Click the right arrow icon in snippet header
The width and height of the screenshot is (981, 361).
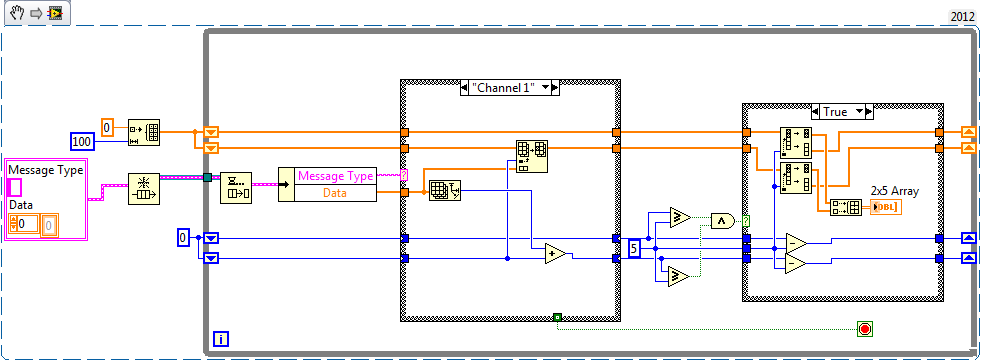click(36, 13)
